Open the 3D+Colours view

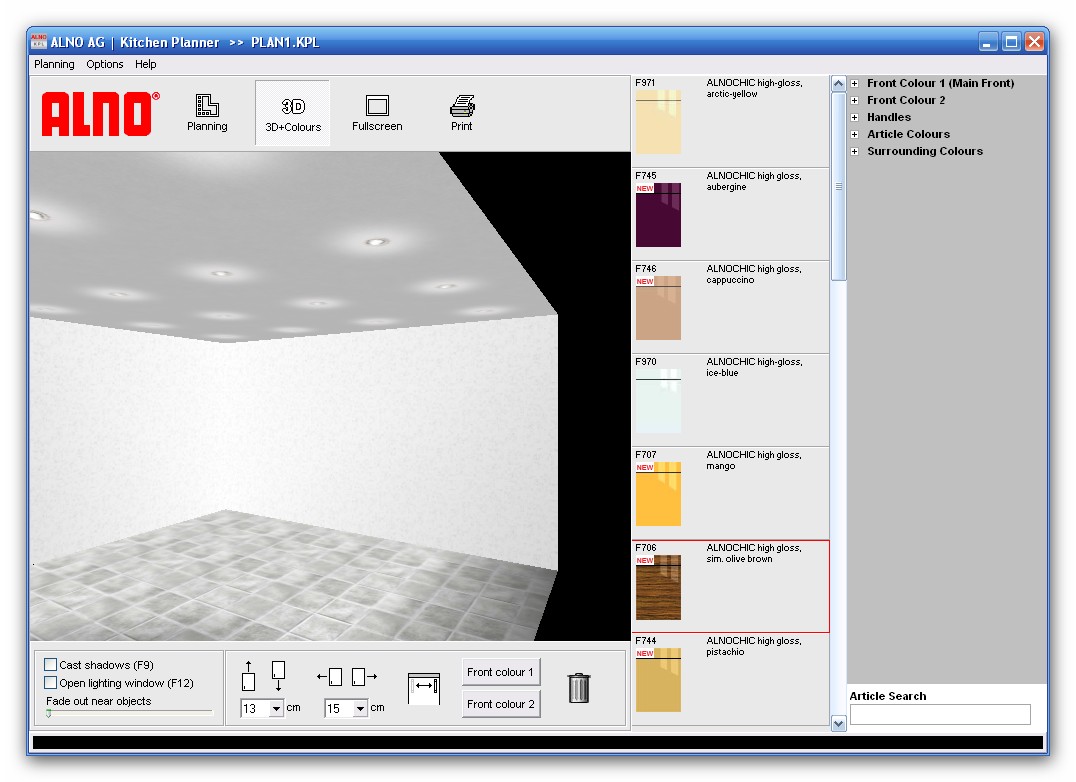click(293, 113)
